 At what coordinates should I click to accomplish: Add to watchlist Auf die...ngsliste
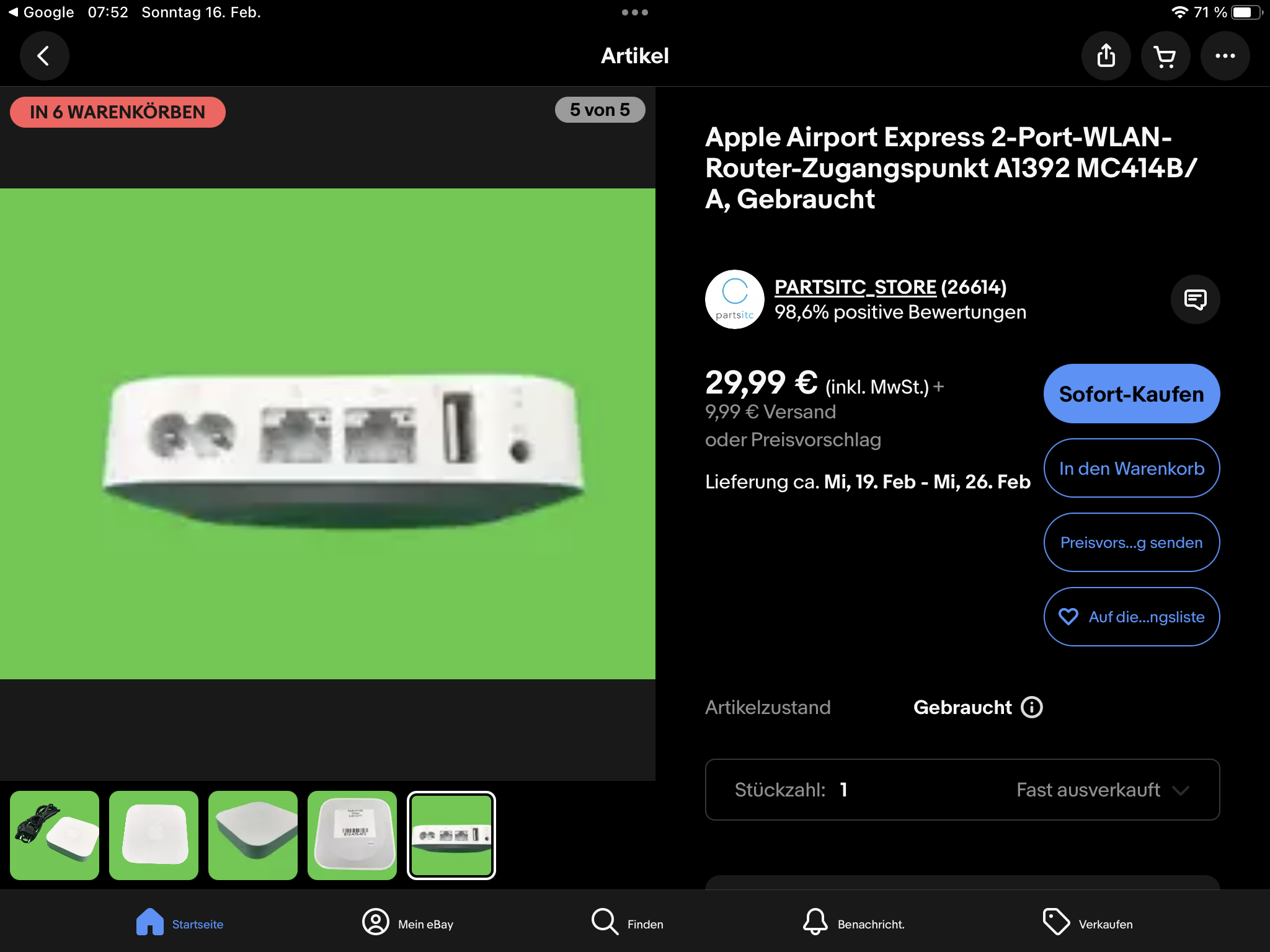[x=1132, y=617]
